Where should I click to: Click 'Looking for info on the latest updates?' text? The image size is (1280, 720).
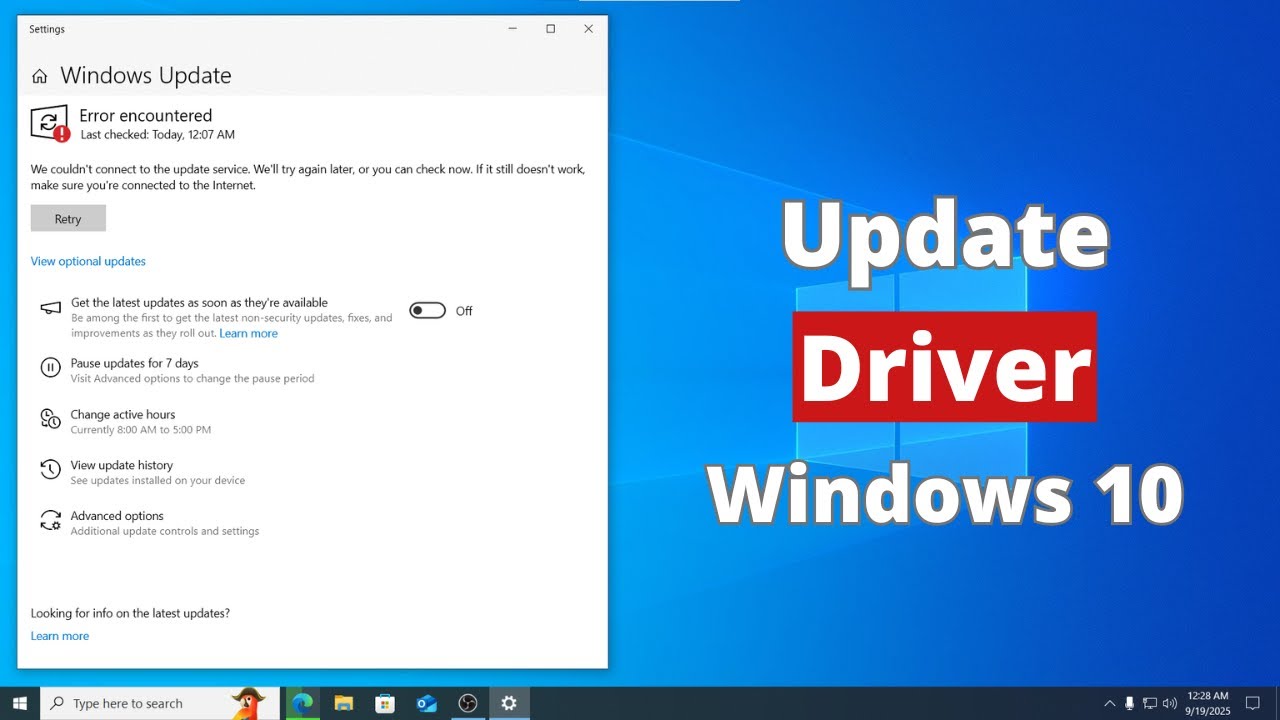click(130, 613)
